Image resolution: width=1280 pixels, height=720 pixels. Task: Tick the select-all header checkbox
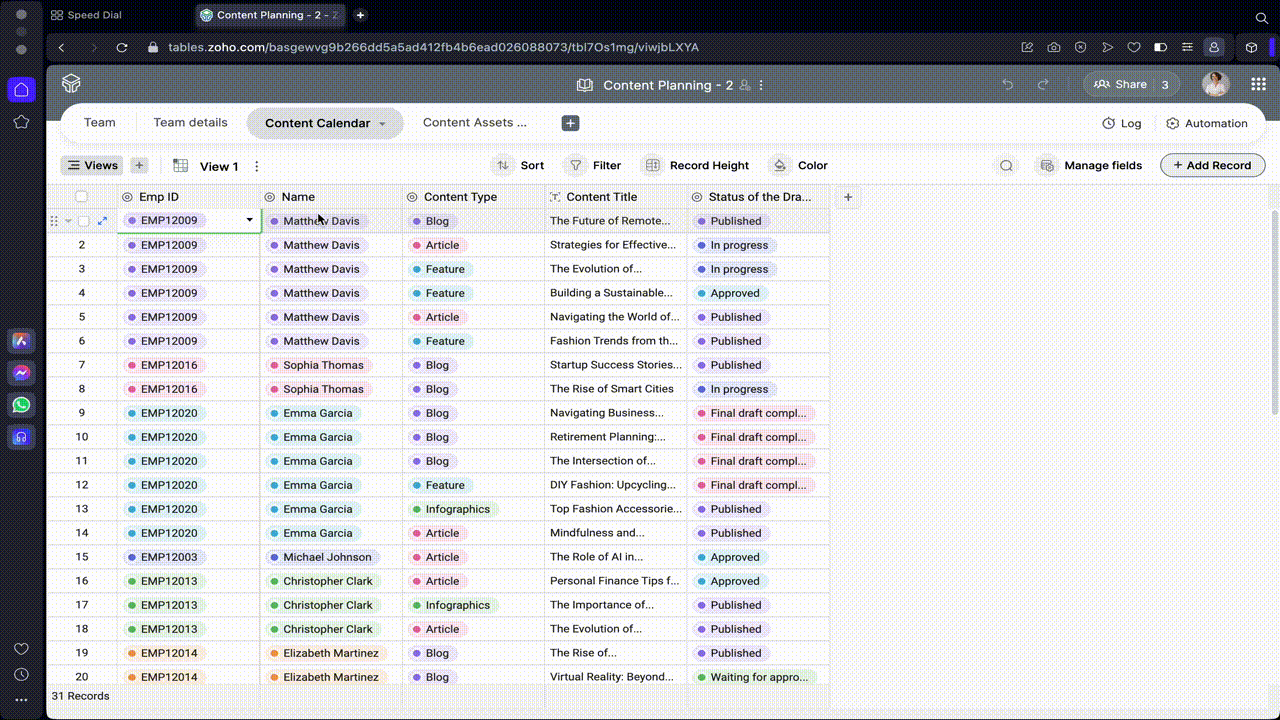[x=82, y=197]
